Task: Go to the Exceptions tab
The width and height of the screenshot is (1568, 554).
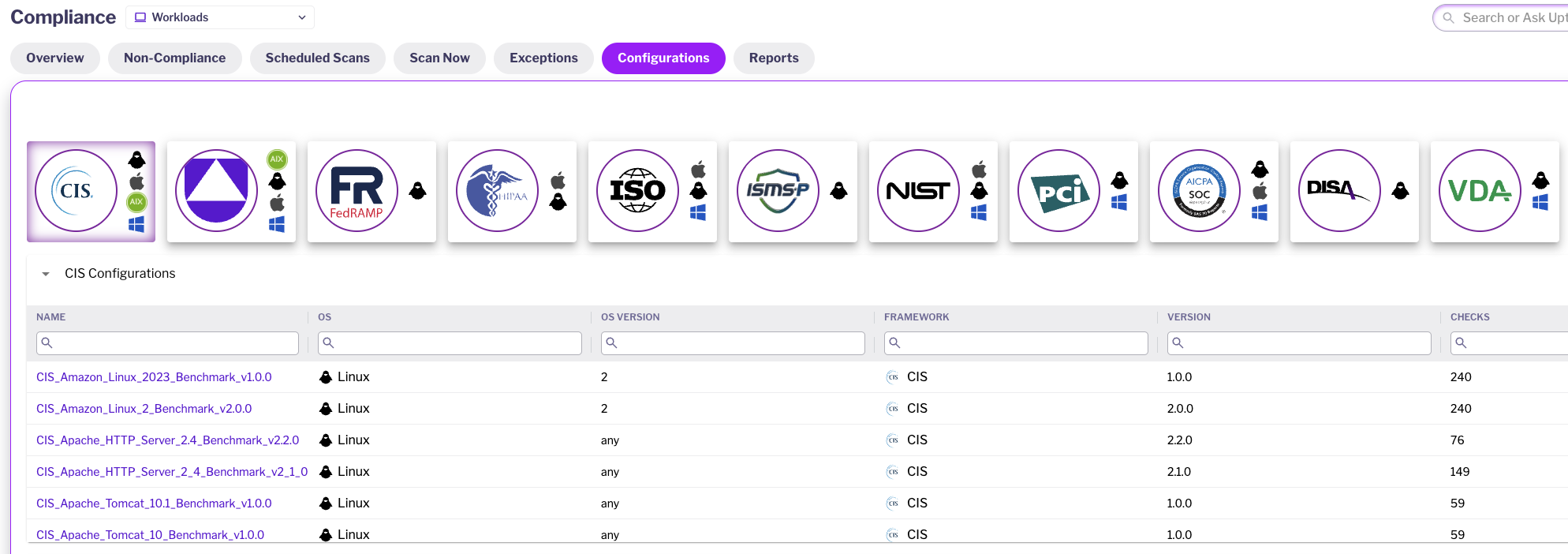Action: 544,58
